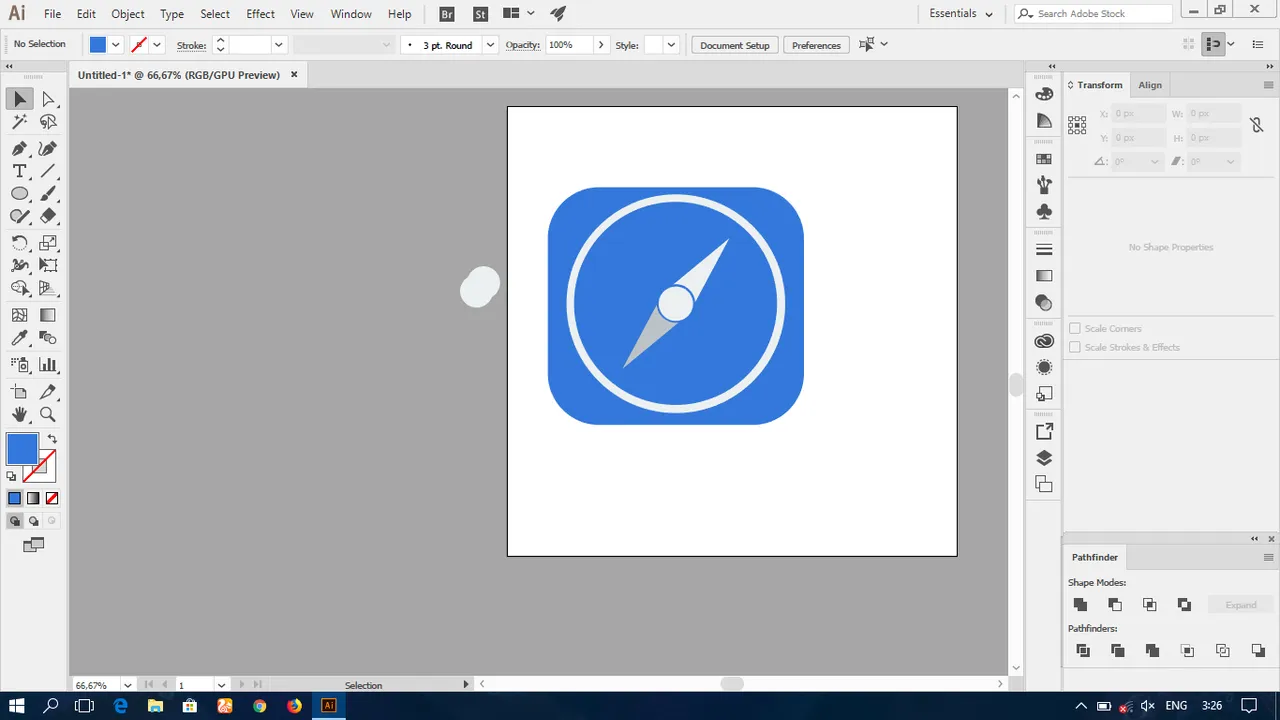Click the Minus Front shape mode icon
Viewport: 1280px width, 720px height.
(x=1115, y=605)
